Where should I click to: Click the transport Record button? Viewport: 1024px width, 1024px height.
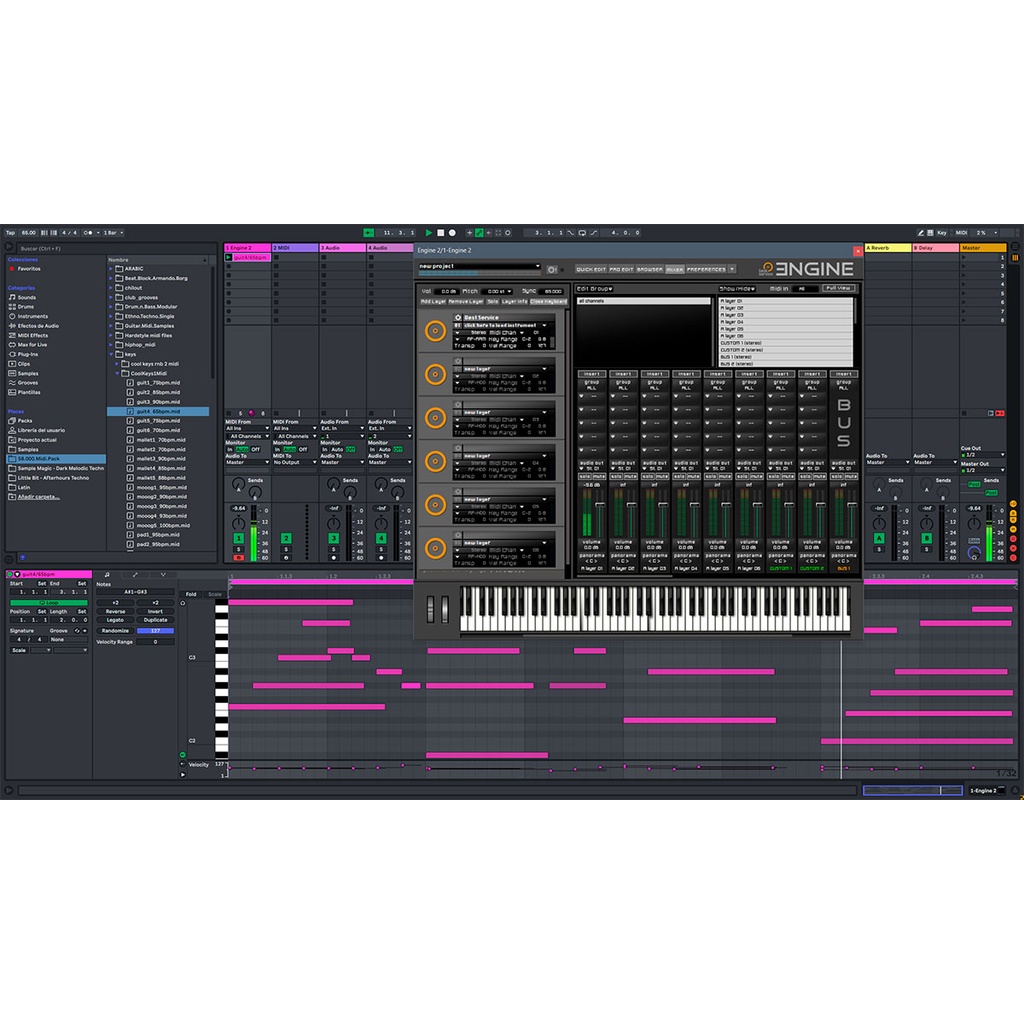[452, 232]
